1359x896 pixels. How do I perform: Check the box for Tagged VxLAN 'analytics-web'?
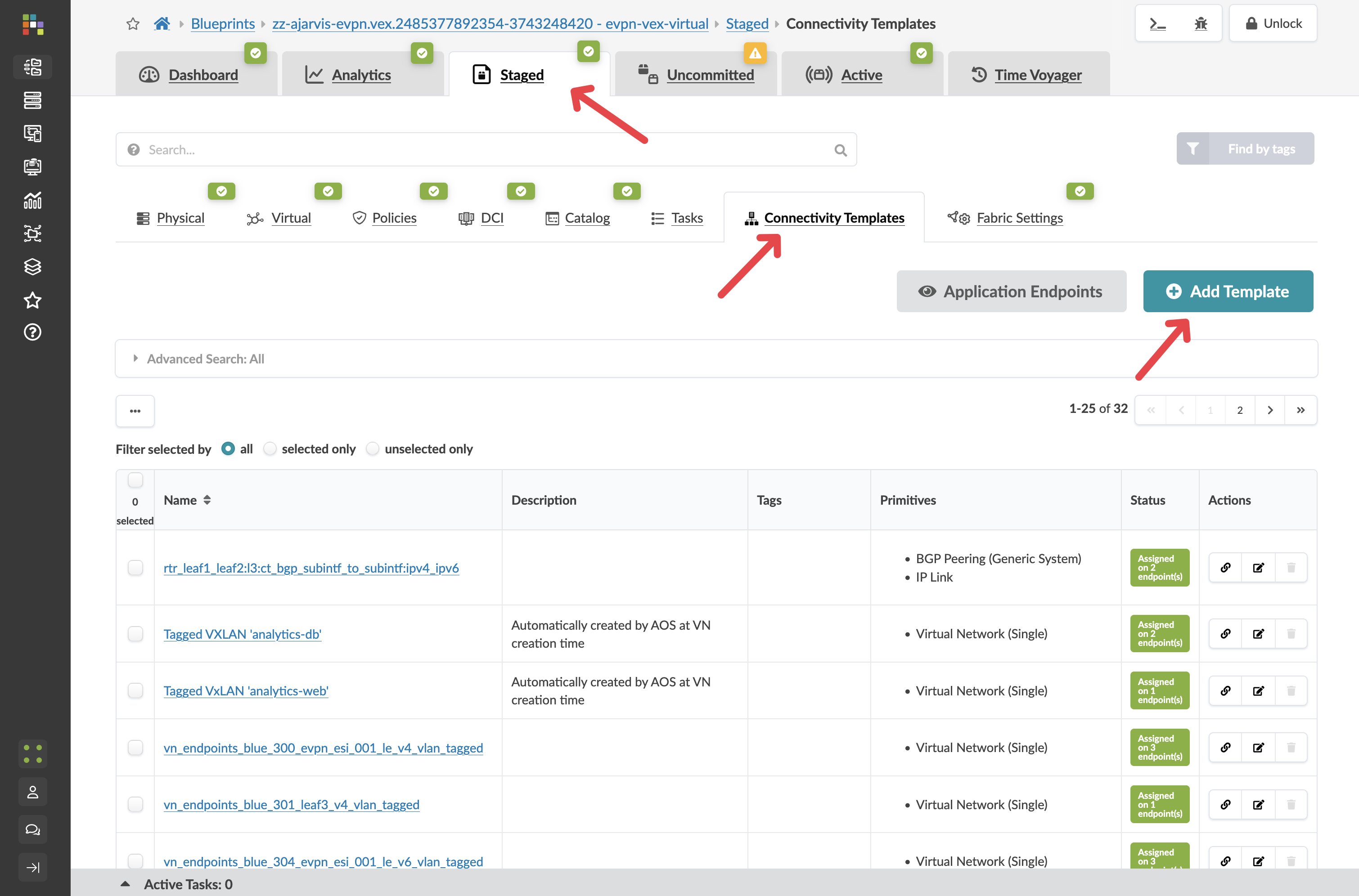pos(135,690)
